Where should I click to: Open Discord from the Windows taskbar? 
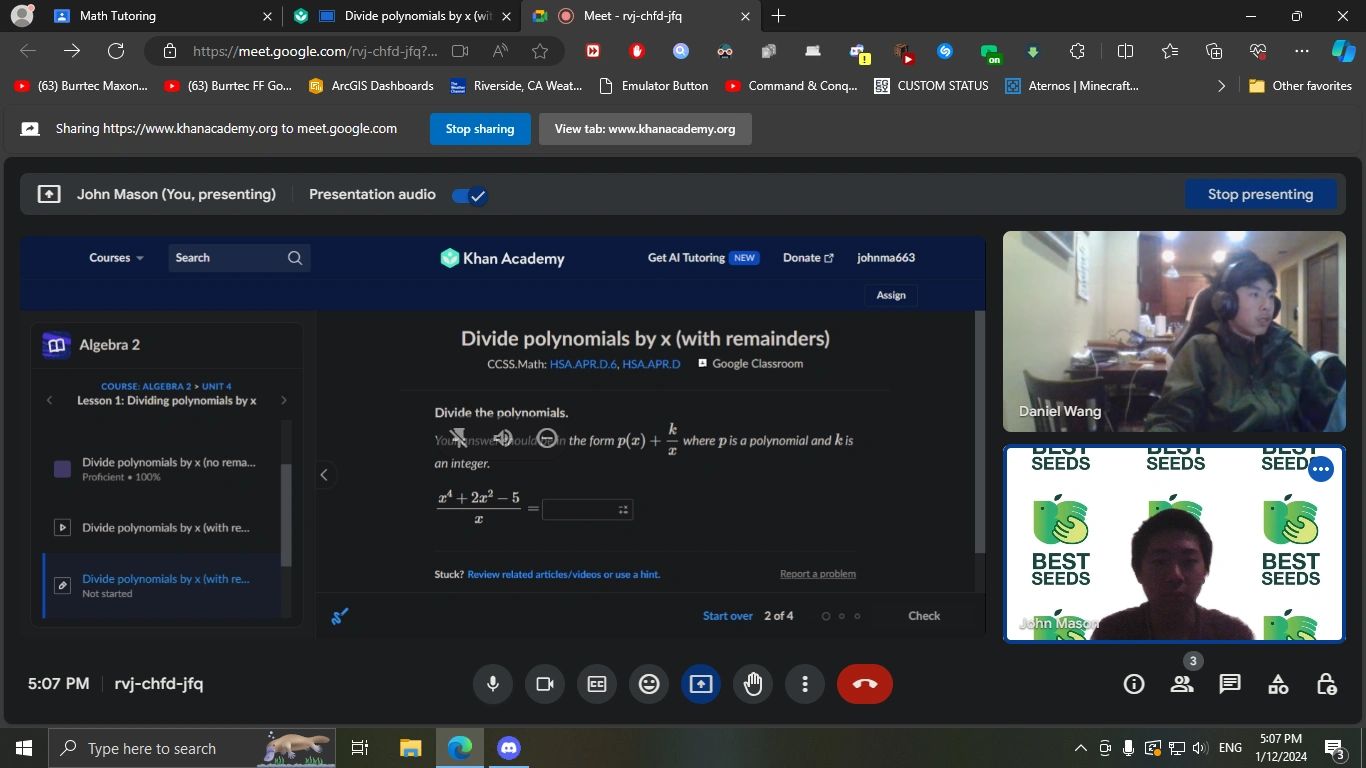click(x=509, y=748)
